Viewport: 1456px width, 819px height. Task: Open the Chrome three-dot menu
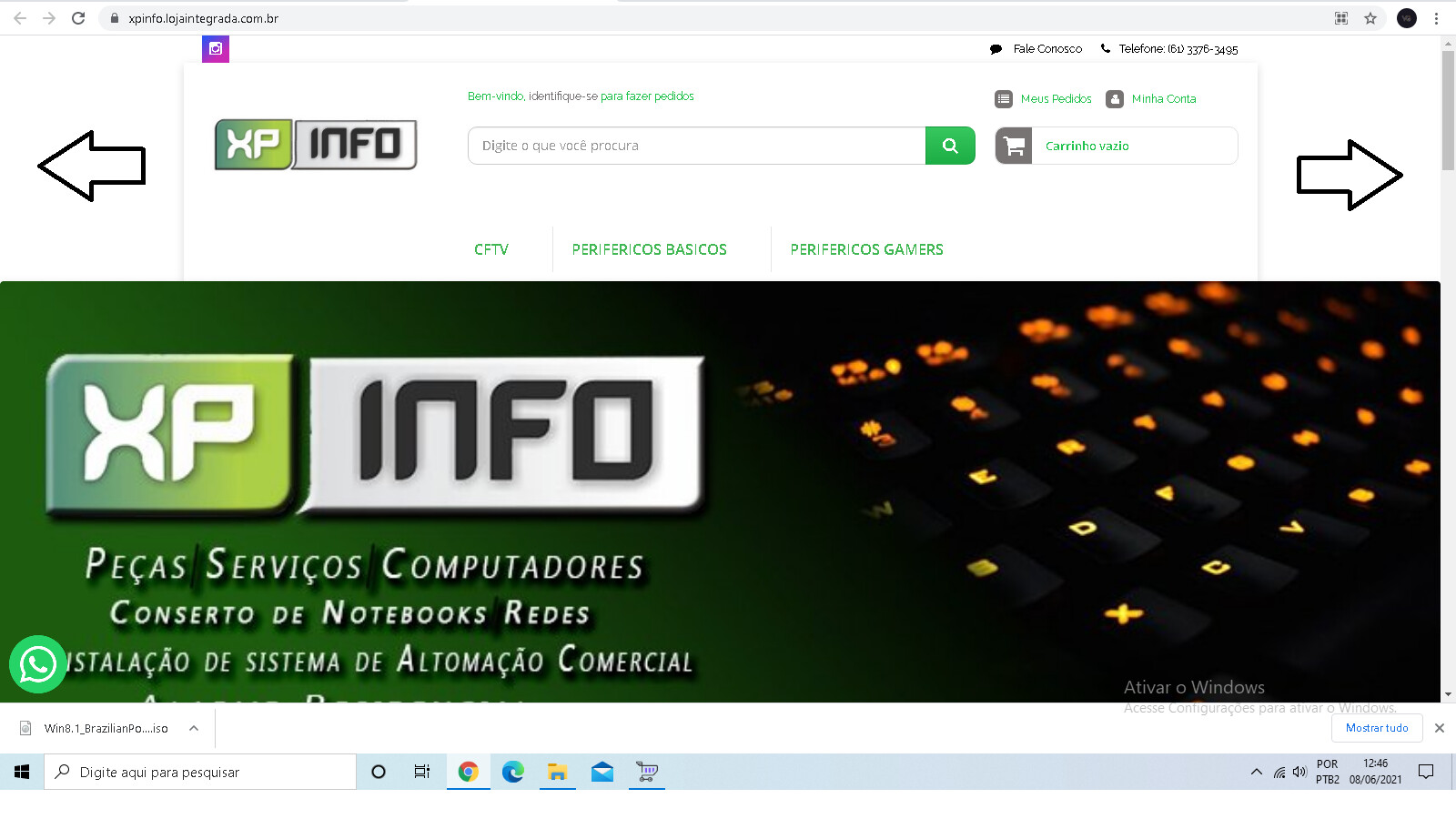1437,18
